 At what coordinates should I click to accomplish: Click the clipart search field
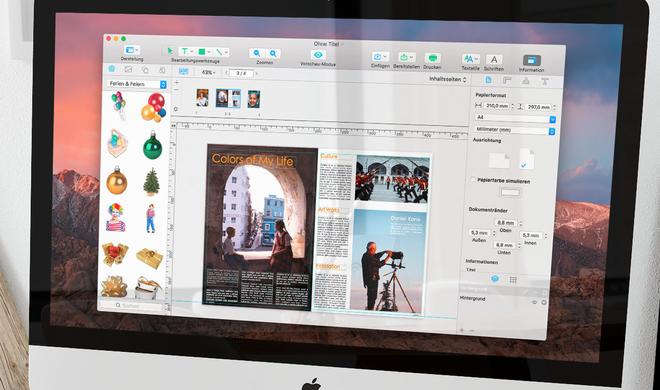tap(131, 305)
